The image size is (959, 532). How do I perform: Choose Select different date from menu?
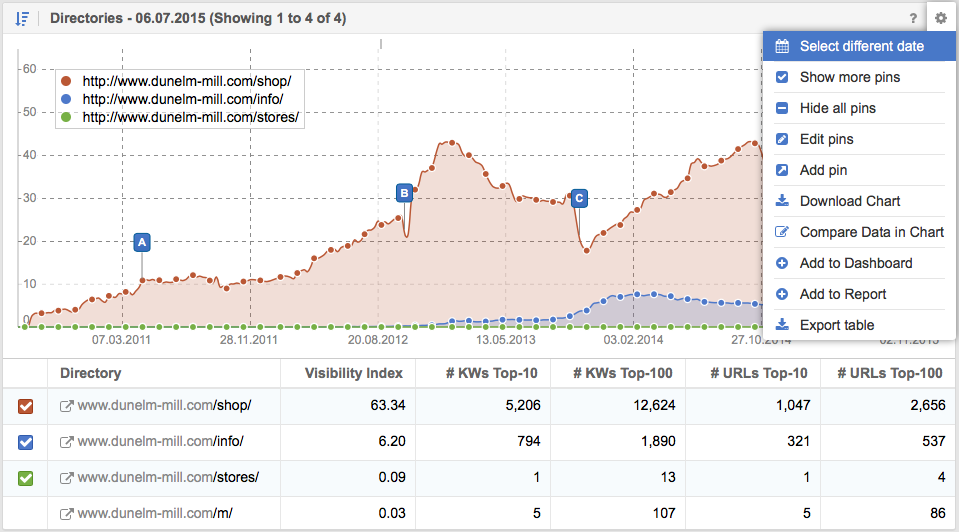coord(860,46)
